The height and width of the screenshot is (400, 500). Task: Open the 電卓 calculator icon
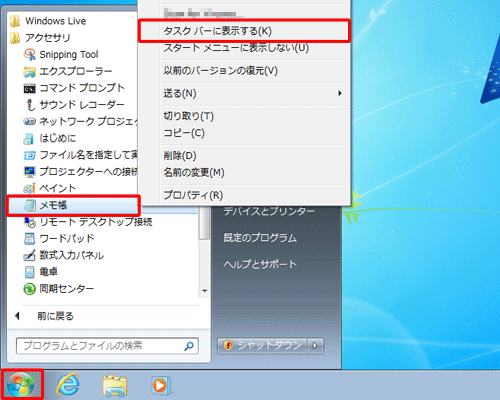[30, 272]
